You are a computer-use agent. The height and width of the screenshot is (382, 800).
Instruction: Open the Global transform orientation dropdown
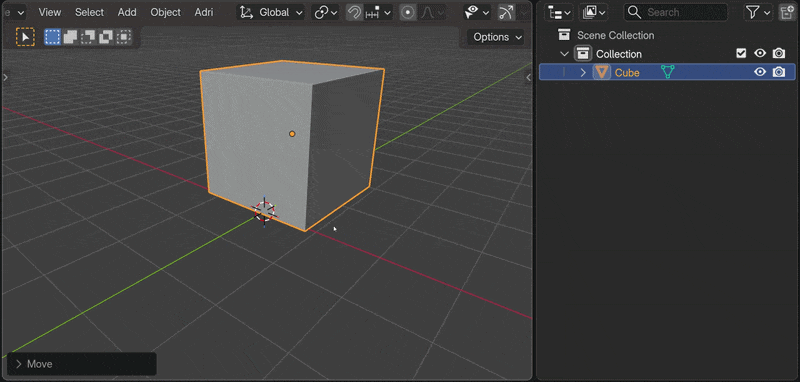(x=271, y=13)
